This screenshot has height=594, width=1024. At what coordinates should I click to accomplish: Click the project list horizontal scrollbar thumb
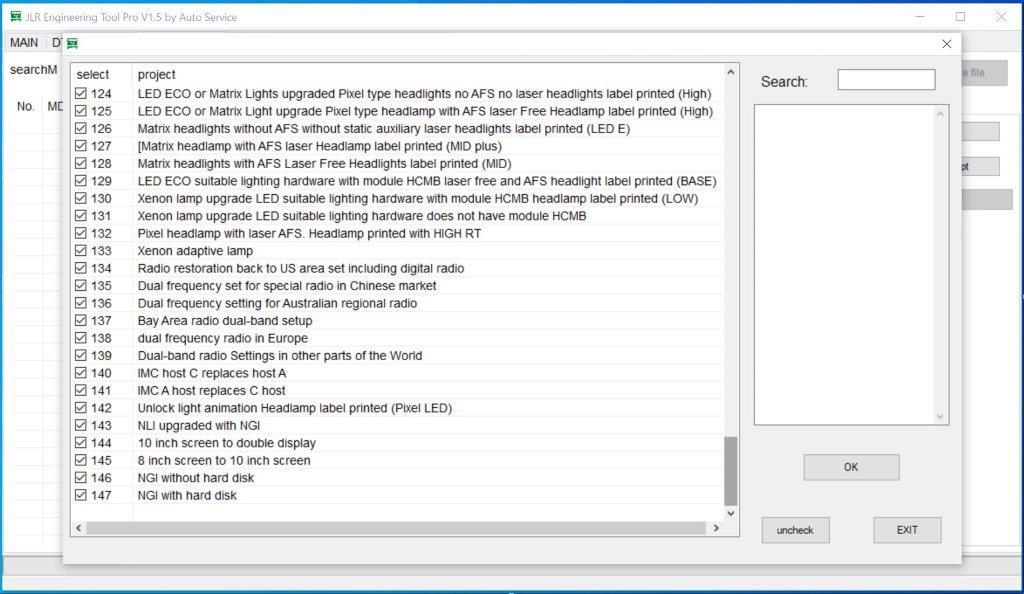(x=396, y=528)
